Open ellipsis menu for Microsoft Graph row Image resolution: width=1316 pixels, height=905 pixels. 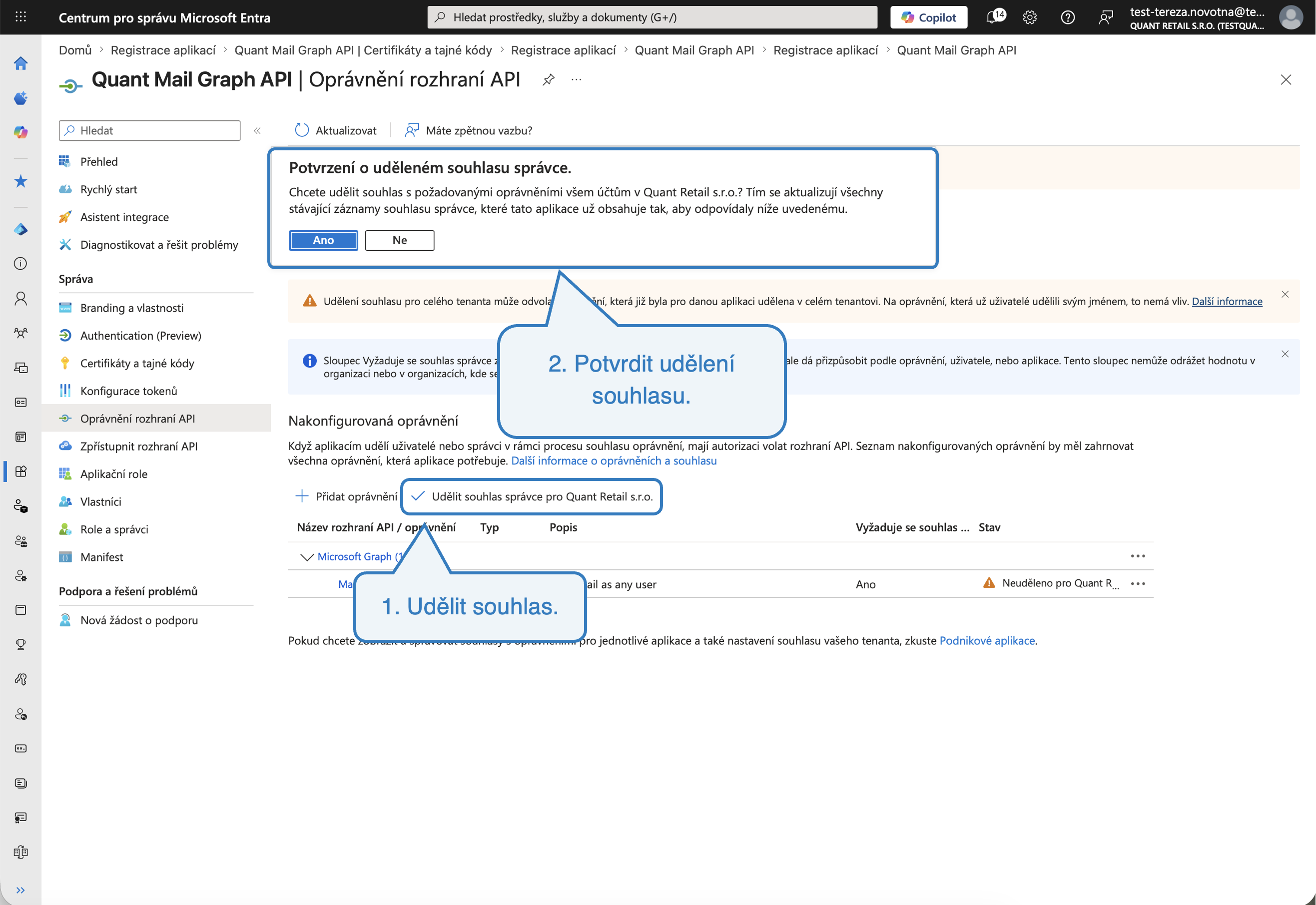[1138, 556]
